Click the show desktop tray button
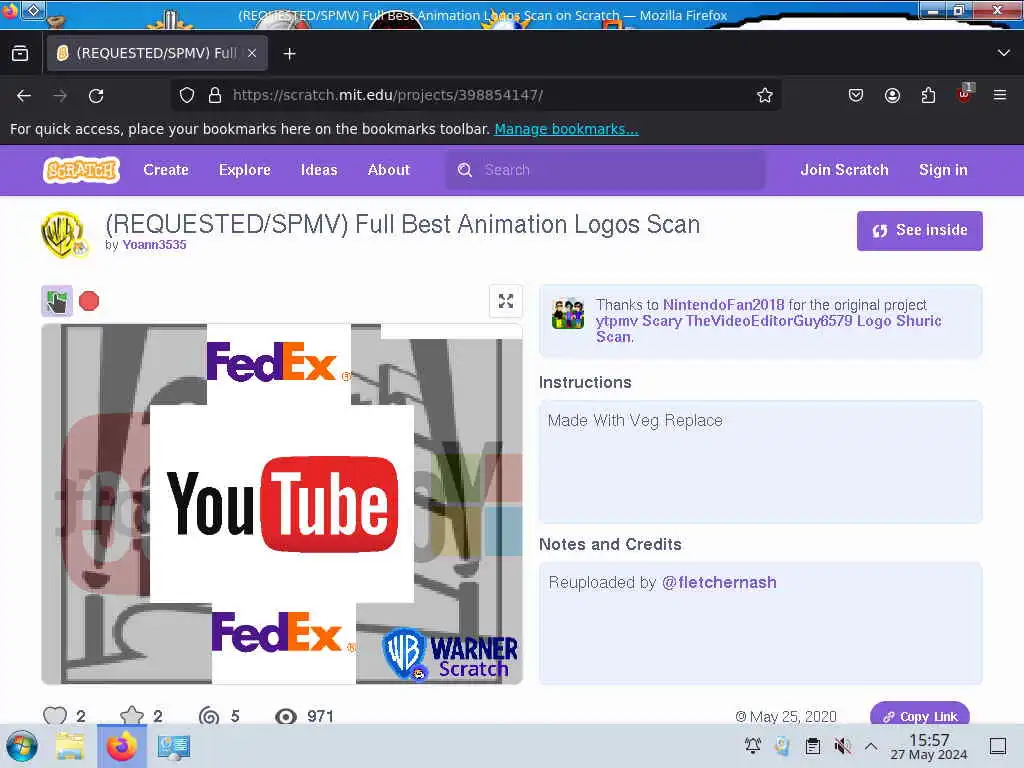This screenshot has width=1024, height=768. click(x=998, y=746)
